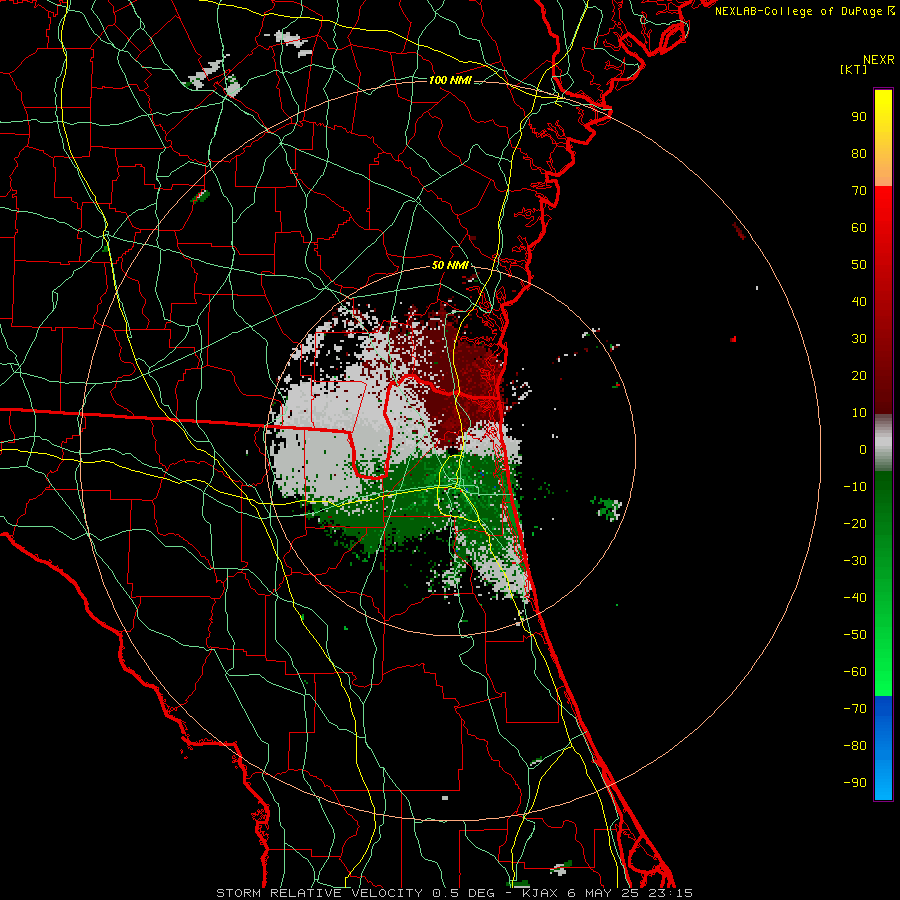Click the 10 value on the velocity scale
The height and width of the screenshot is (900, 900).
[x=859, y=413]
